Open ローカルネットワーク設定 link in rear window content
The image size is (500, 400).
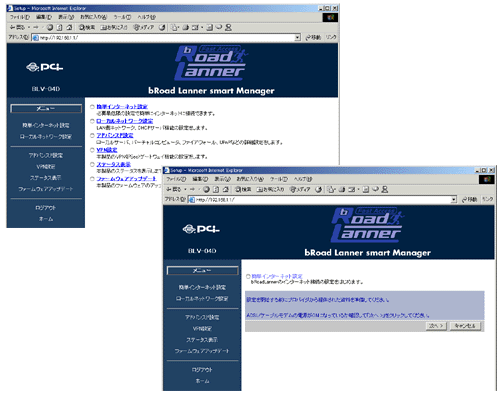pyautogui.click(x=125, y=121)
